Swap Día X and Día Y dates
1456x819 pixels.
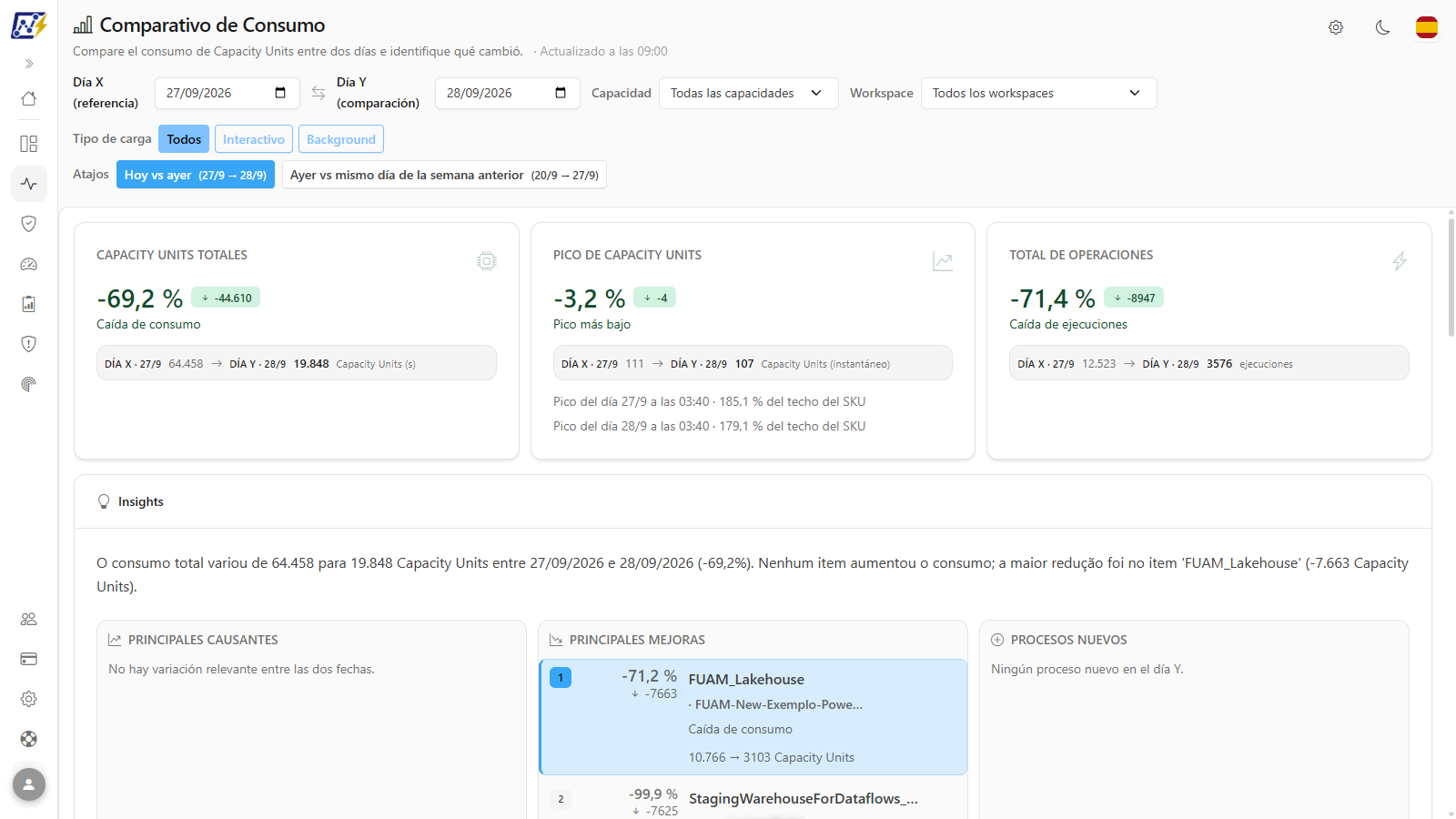coord(318,93)
